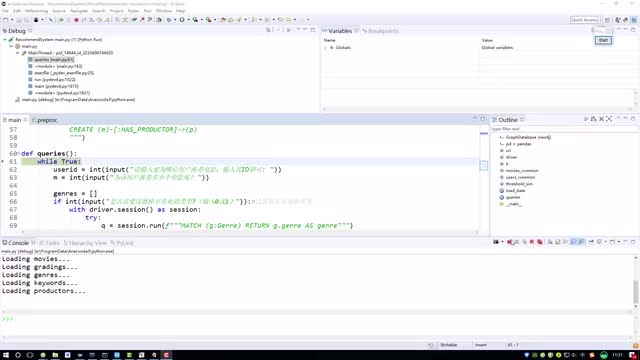Click the Writable status bar entry

tap(449, 345)
